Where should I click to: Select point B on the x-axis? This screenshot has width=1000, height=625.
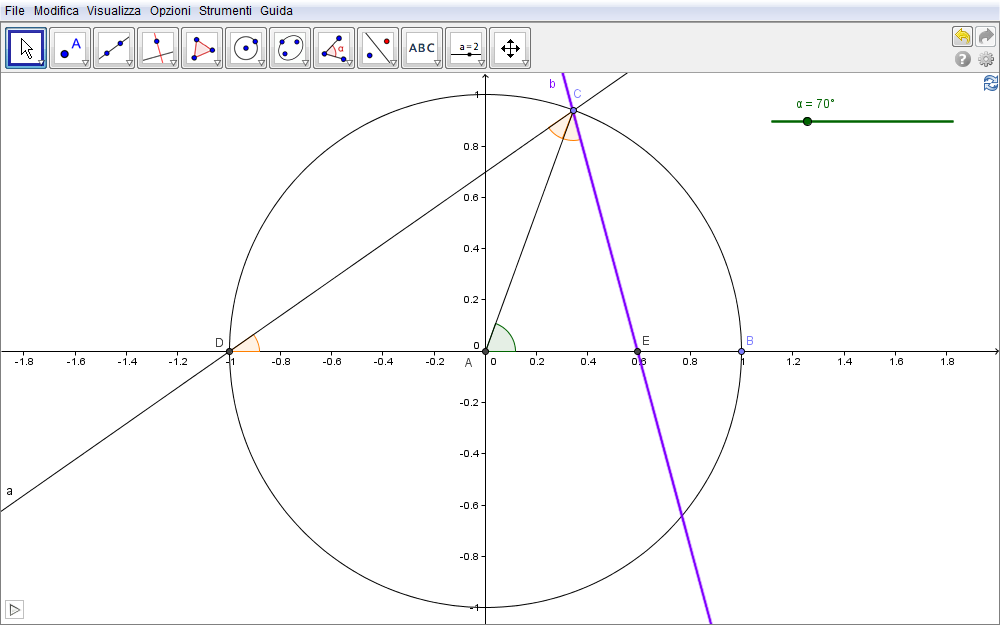[741, 351]
